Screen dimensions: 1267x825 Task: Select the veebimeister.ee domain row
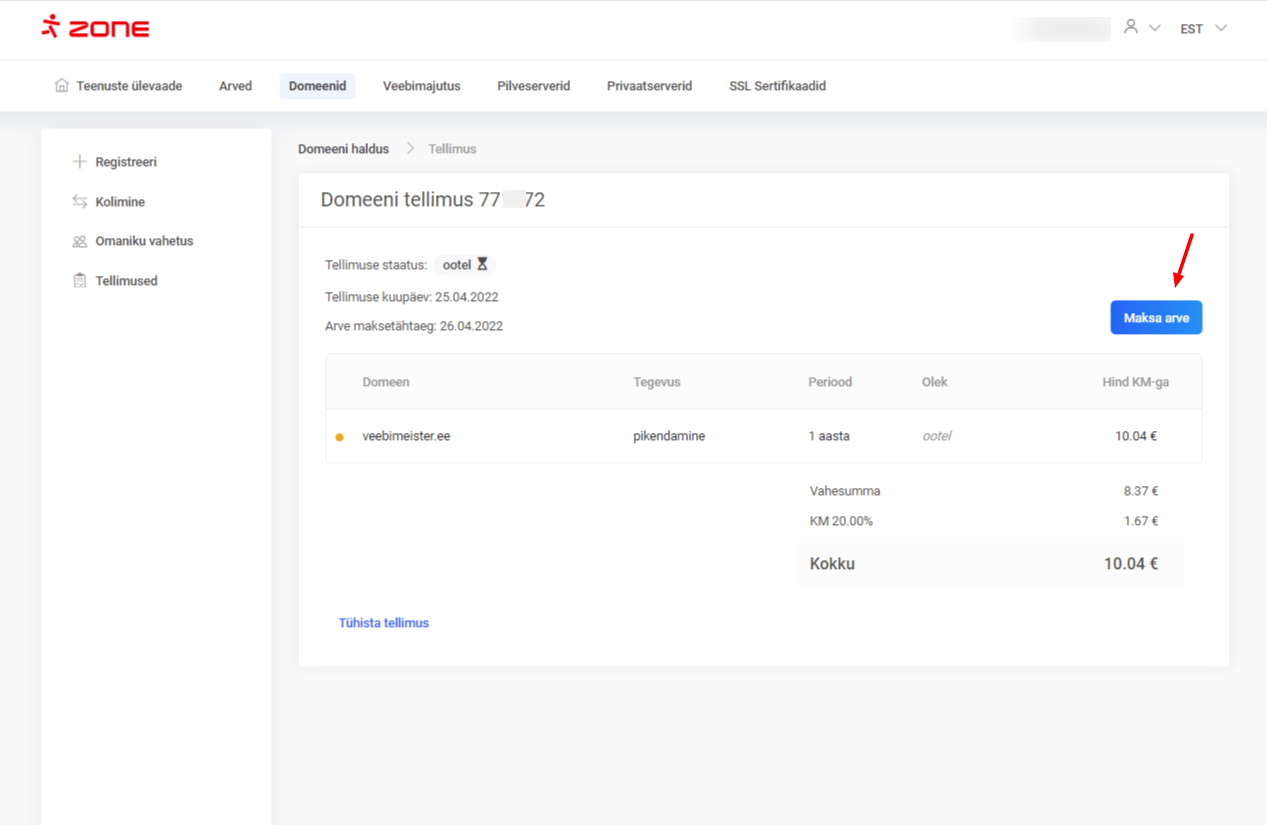[406, 436]
